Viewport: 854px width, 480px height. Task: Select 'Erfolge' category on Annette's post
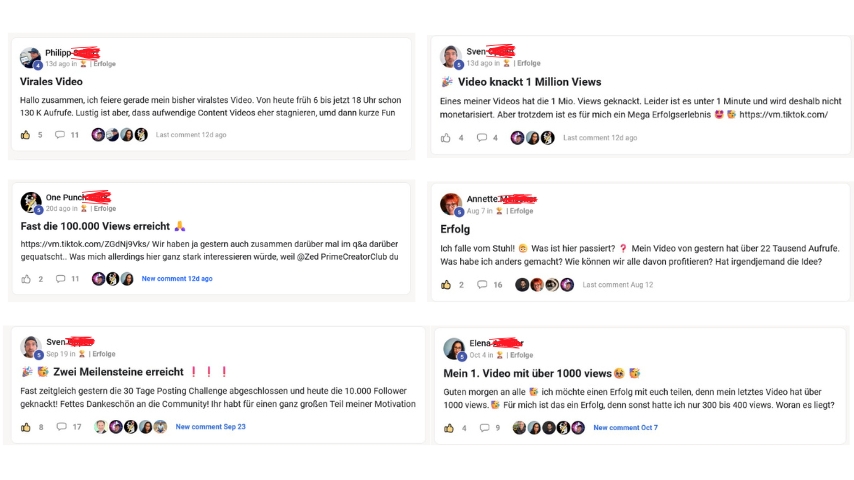pyautogui.click(x=522, y=211)
